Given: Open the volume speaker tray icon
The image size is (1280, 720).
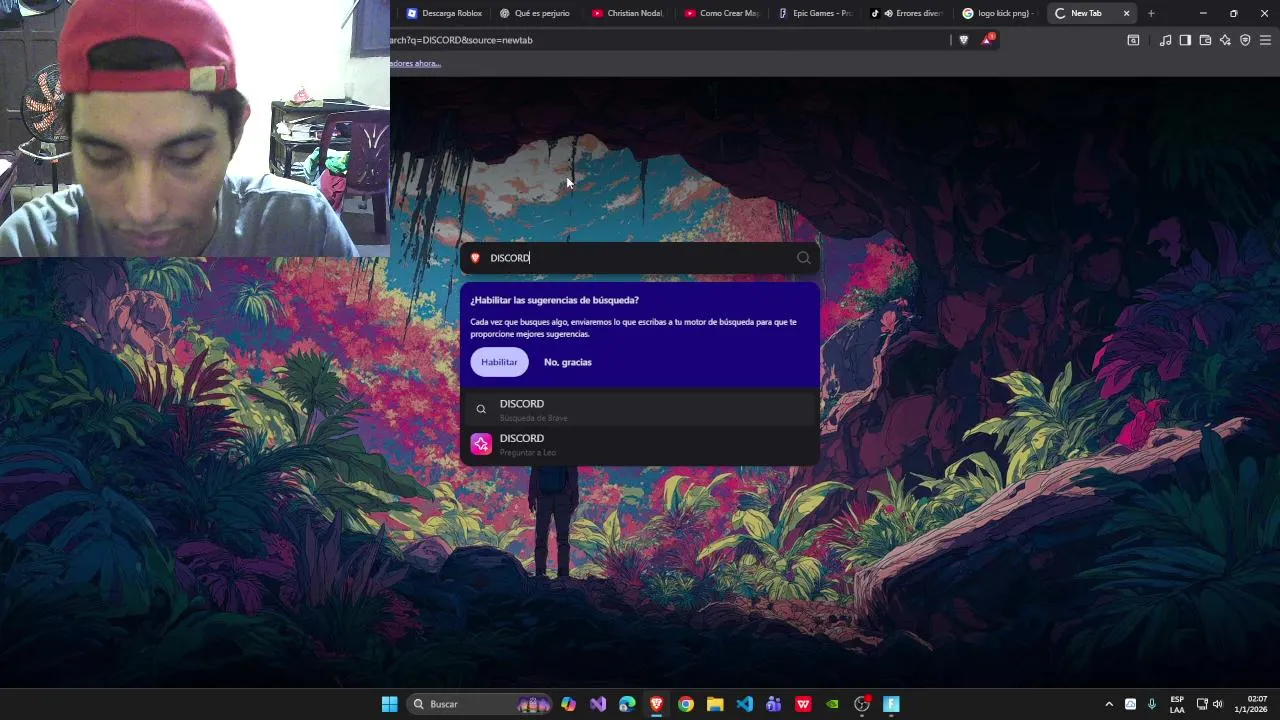Looking at the screenshot, I should (x=1217, y=704).
